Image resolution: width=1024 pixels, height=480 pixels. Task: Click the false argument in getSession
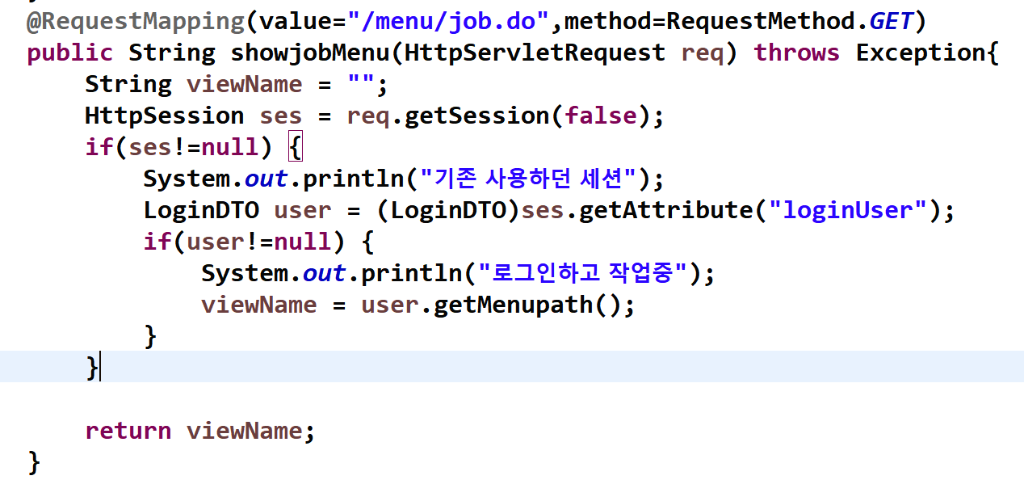601,116
